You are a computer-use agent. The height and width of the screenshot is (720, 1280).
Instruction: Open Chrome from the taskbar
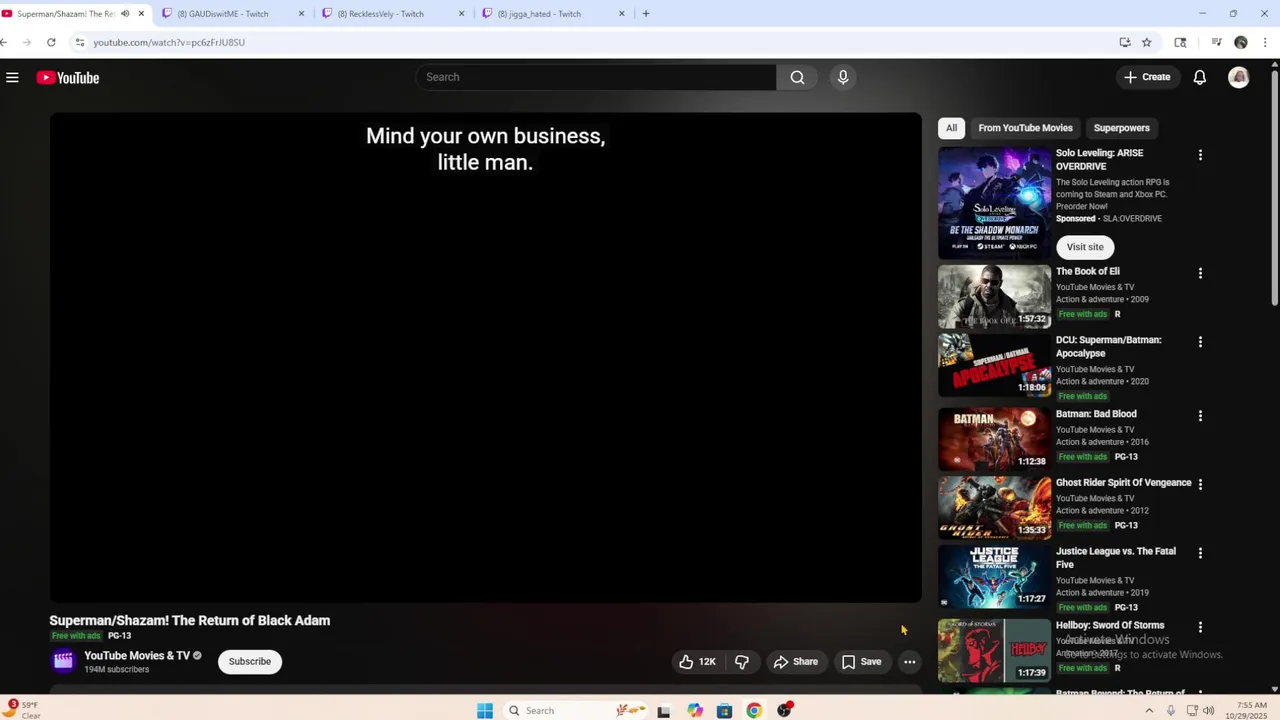point(754,710)
